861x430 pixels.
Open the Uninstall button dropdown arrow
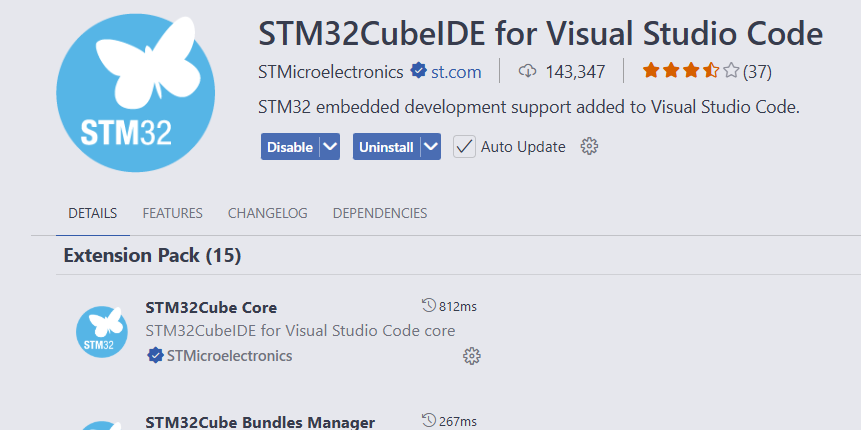[431, 147]
